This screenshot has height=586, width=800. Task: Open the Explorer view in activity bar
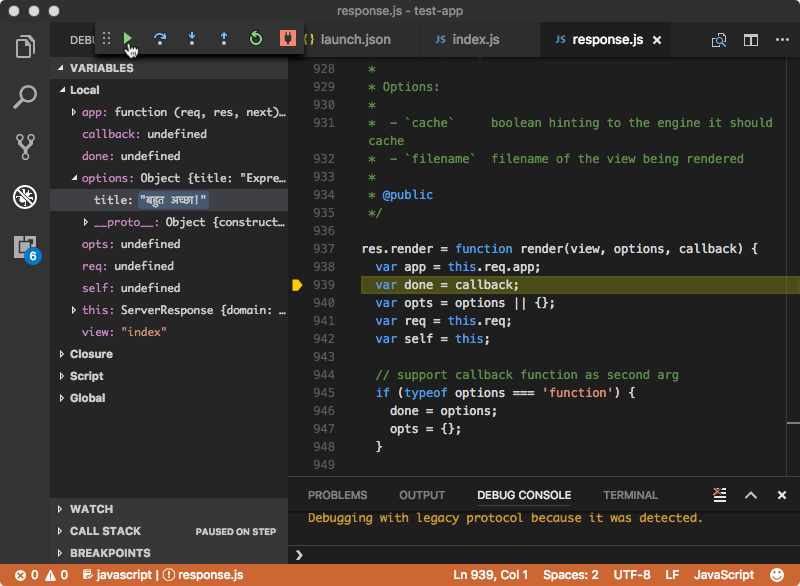(x=25, y=47)
